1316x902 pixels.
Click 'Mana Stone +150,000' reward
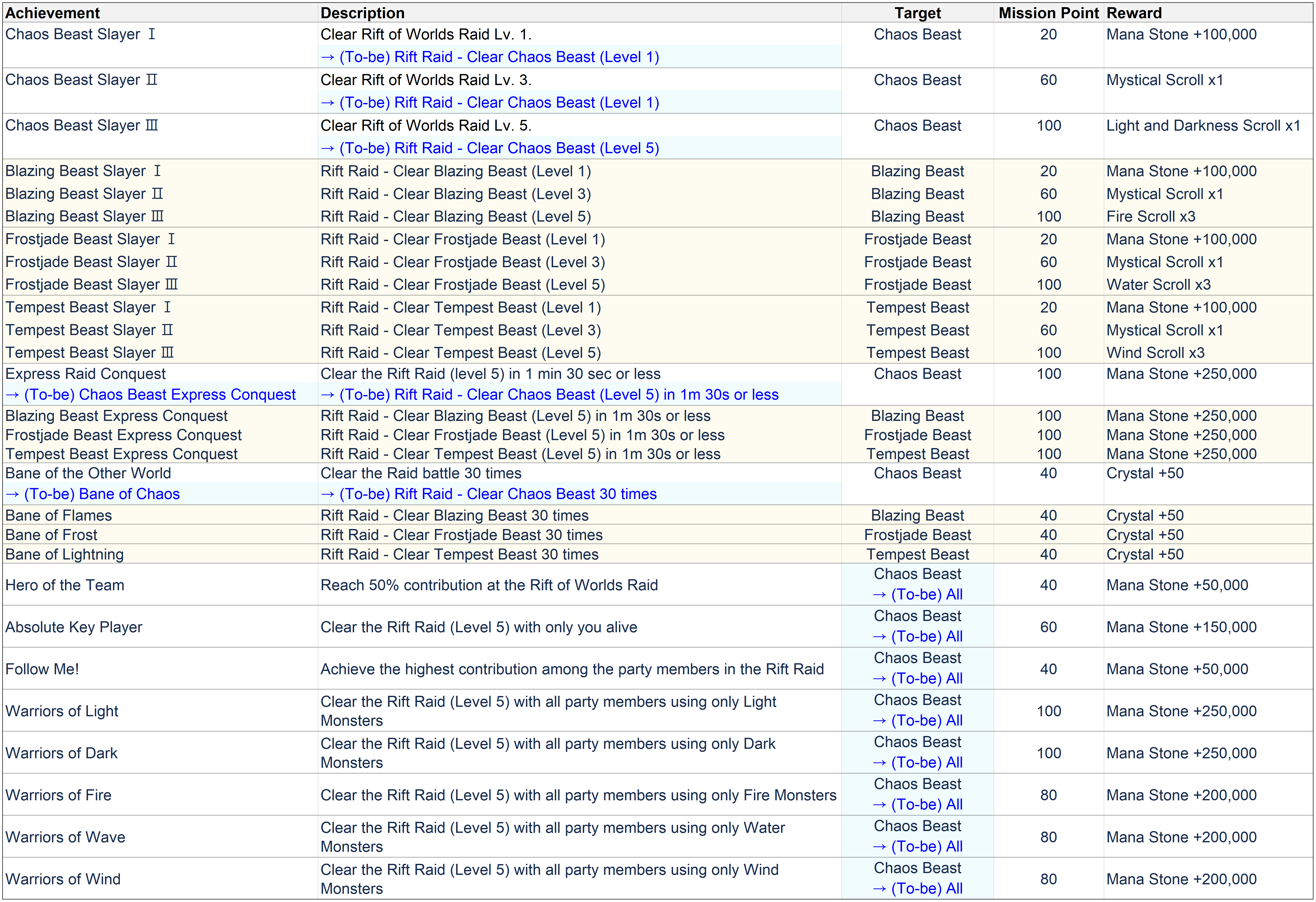1181,627
